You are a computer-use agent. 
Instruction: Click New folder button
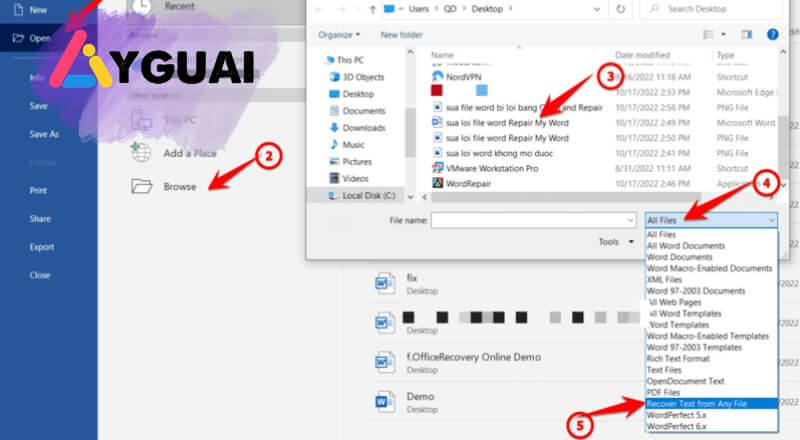[401, 35]
